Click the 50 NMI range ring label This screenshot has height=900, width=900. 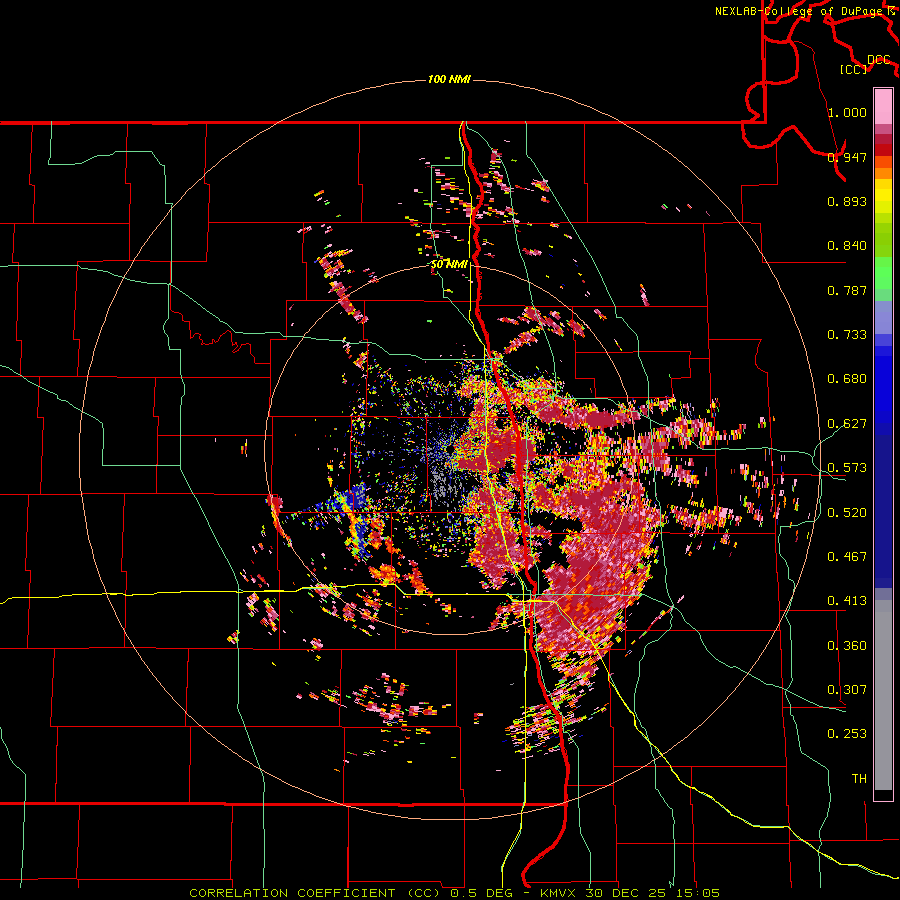(x=449, y=265)
